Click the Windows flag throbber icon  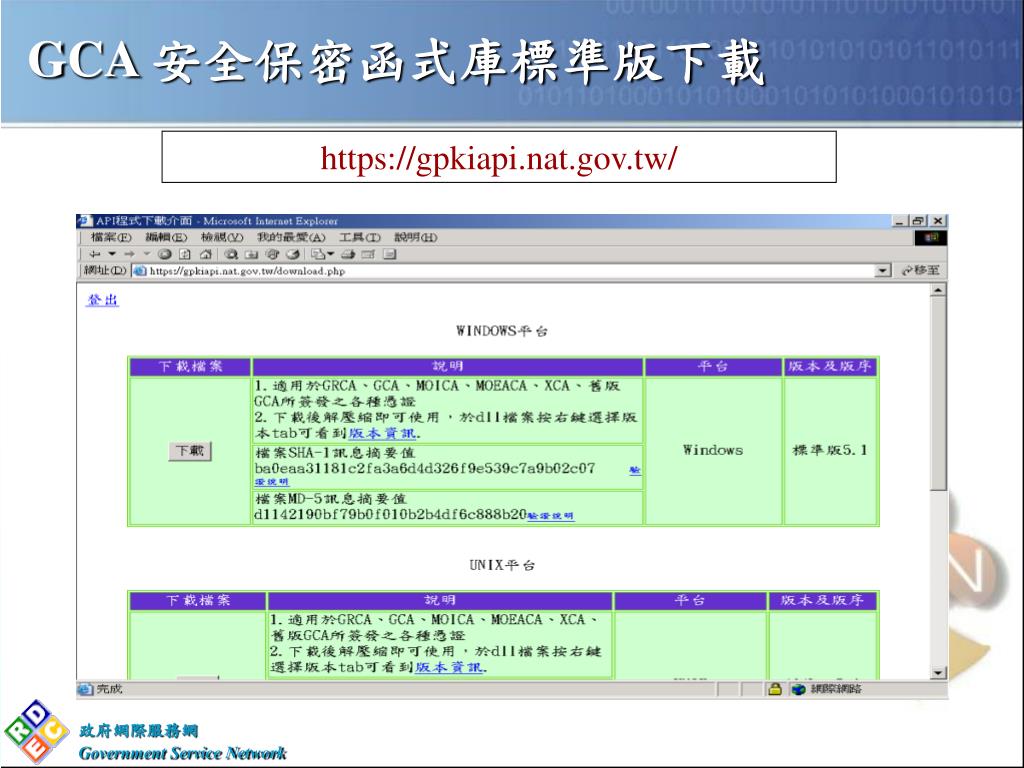tap(931, 238)
